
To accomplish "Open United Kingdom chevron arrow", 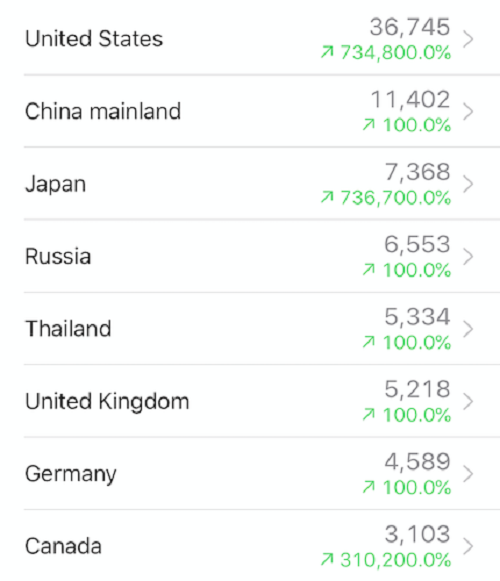I will pos(468,401).
